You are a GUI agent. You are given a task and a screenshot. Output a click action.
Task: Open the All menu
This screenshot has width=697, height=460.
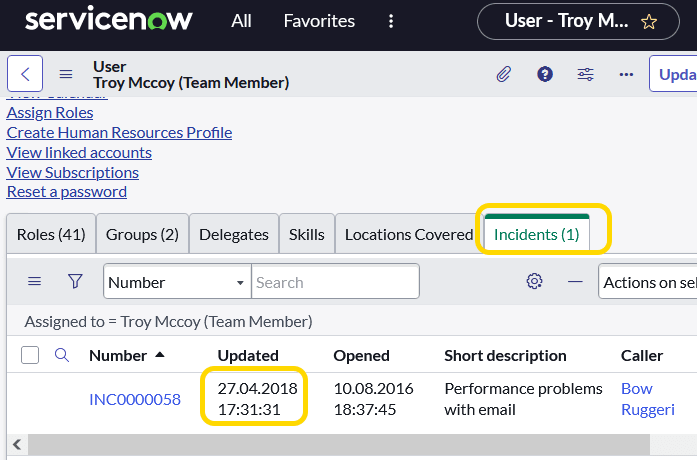click(x=241, y=21)
